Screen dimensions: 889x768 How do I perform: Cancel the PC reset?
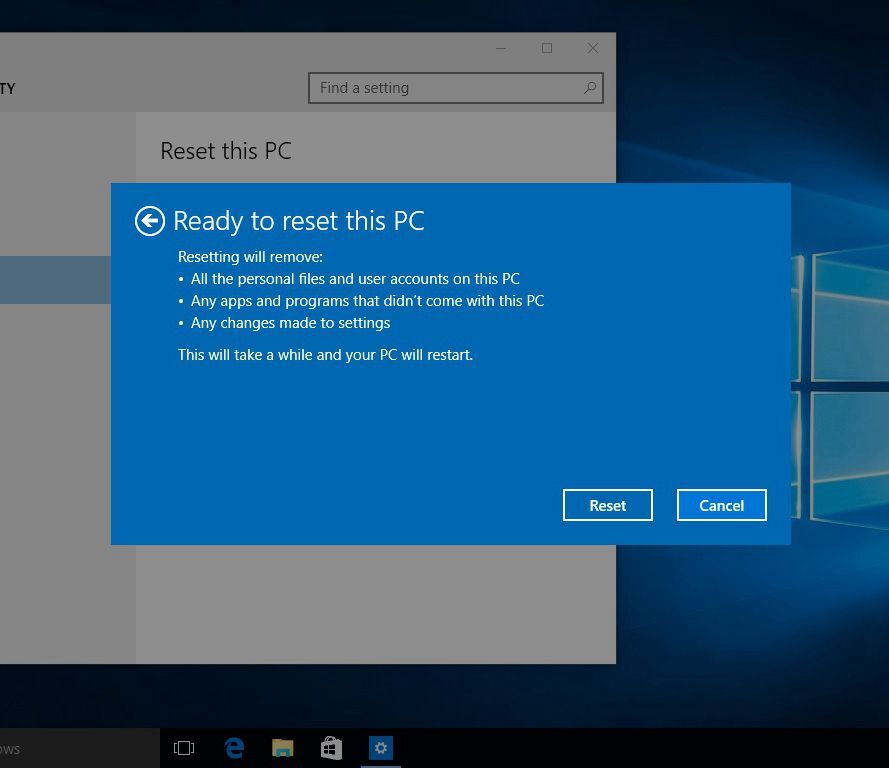click(x=721, y=505)
